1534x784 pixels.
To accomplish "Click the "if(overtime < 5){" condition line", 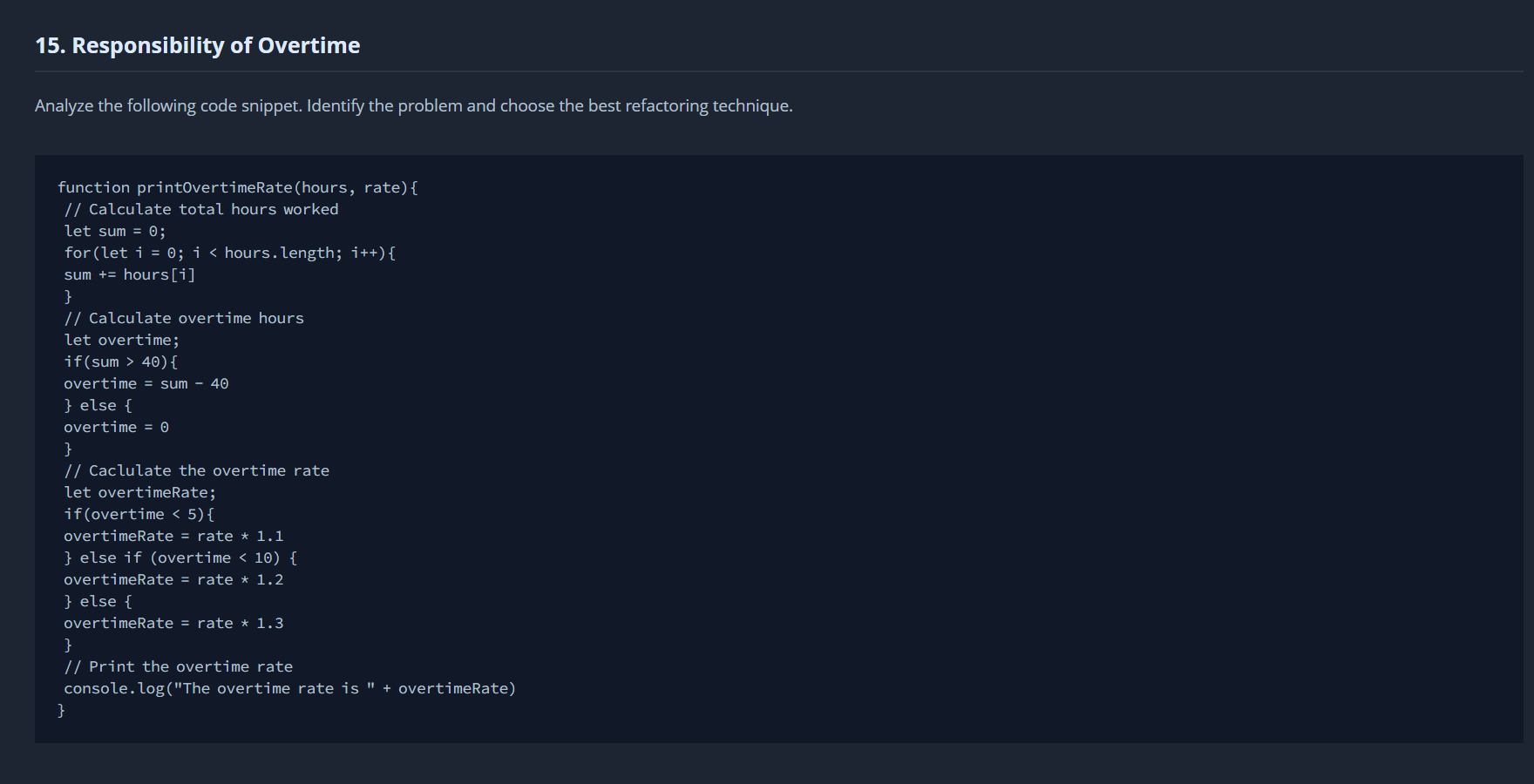I will click(139, 514).
